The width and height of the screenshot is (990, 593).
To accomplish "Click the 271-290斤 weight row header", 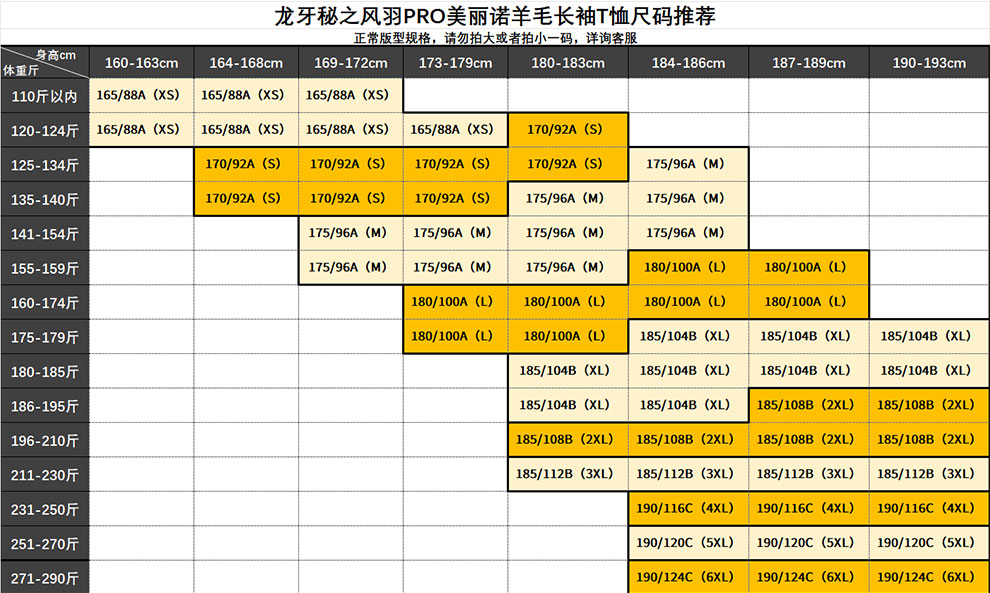I will click(x=45, y=577).
